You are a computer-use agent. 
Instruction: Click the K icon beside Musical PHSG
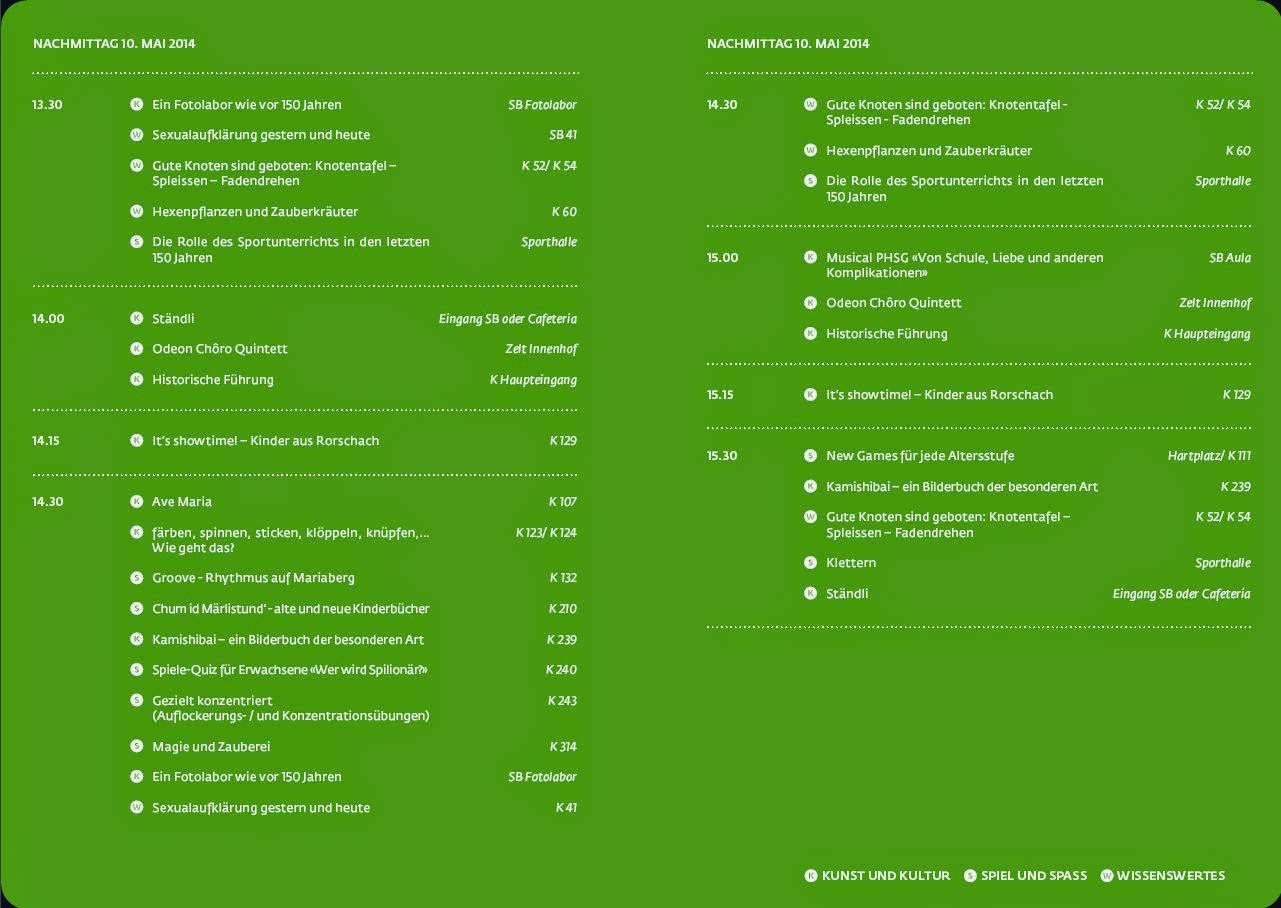tap(811, 257)
